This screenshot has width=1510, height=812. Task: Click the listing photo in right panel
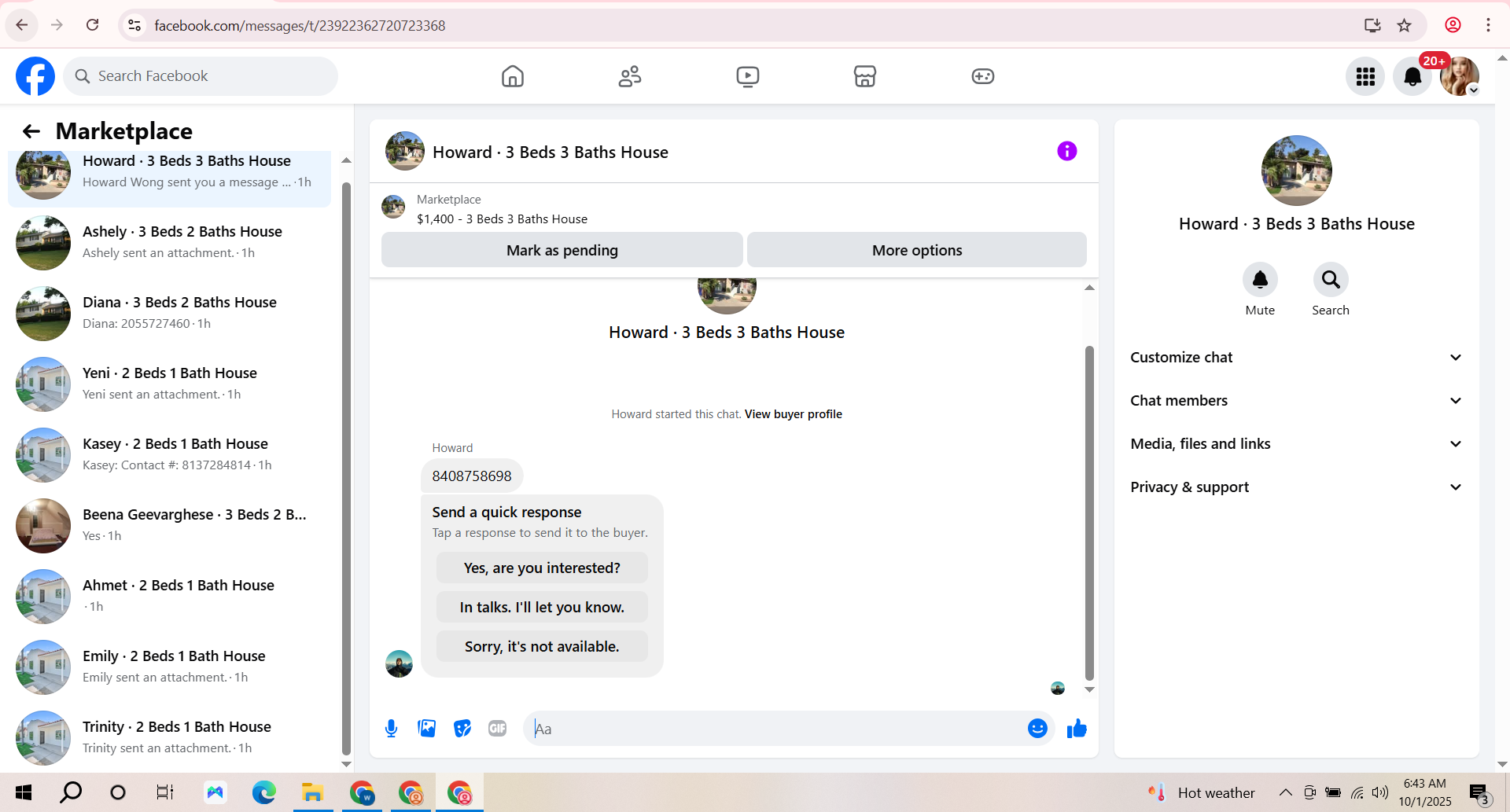tap(1297, 171)
